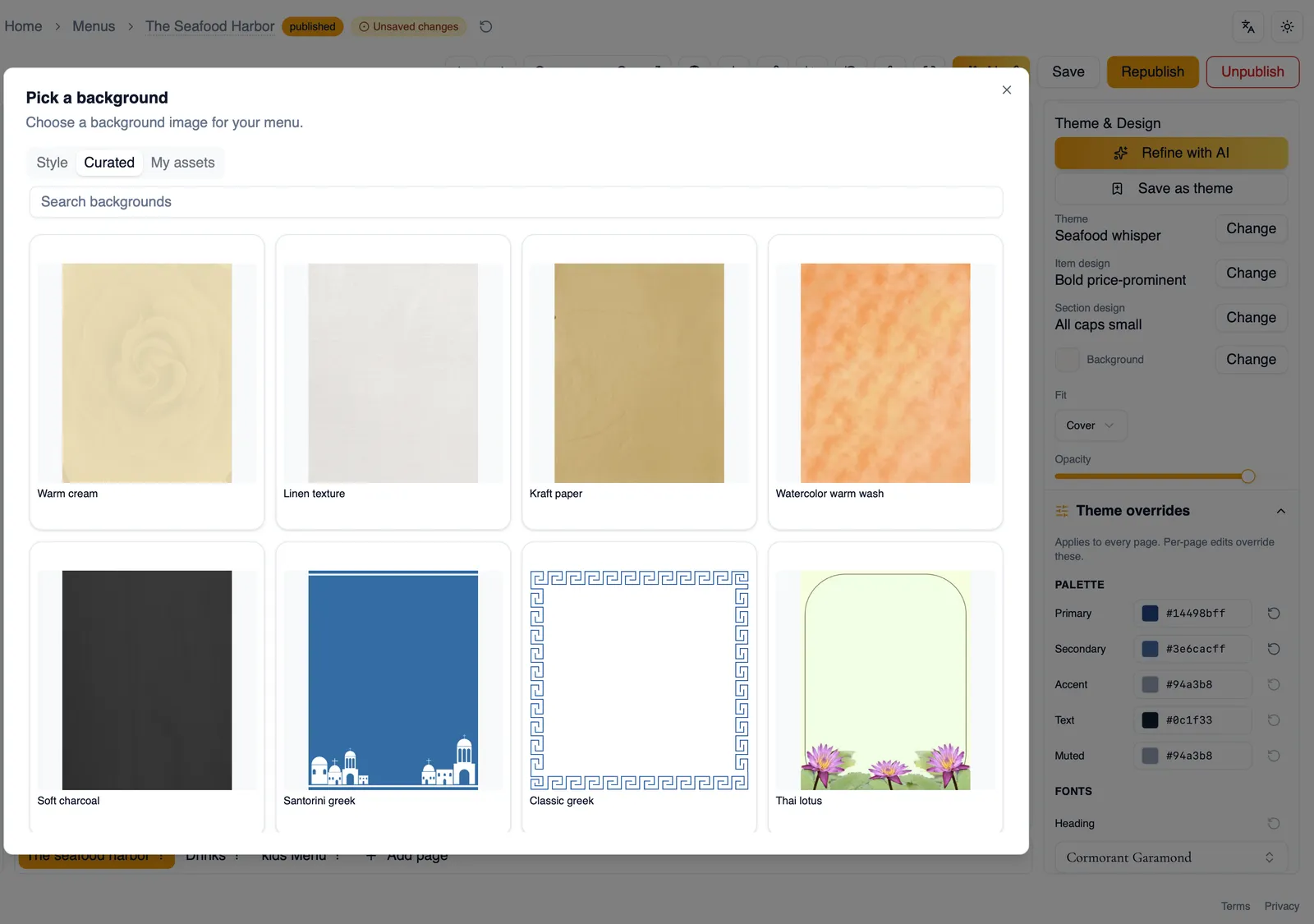Select the Warm cream background
The width and height of the screenshot is (1314, 924).
(147, 382)
